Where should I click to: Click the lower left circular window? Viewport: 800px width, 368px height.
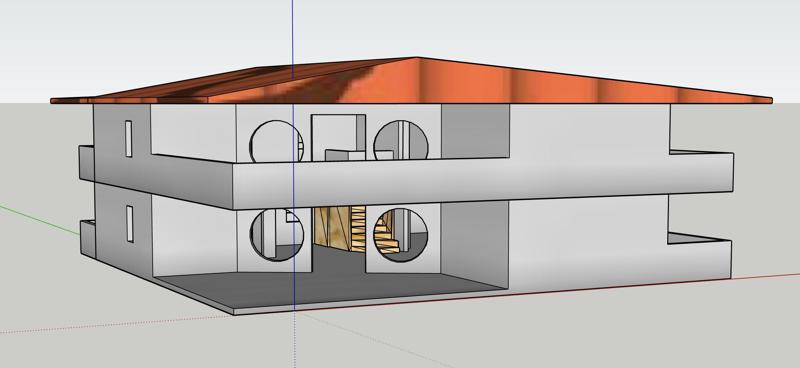(277, 235)
